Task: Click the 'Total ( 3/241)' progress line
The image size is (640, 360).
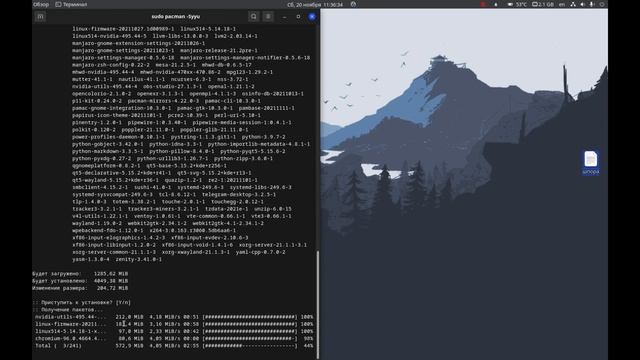Action: pos(174,346)
